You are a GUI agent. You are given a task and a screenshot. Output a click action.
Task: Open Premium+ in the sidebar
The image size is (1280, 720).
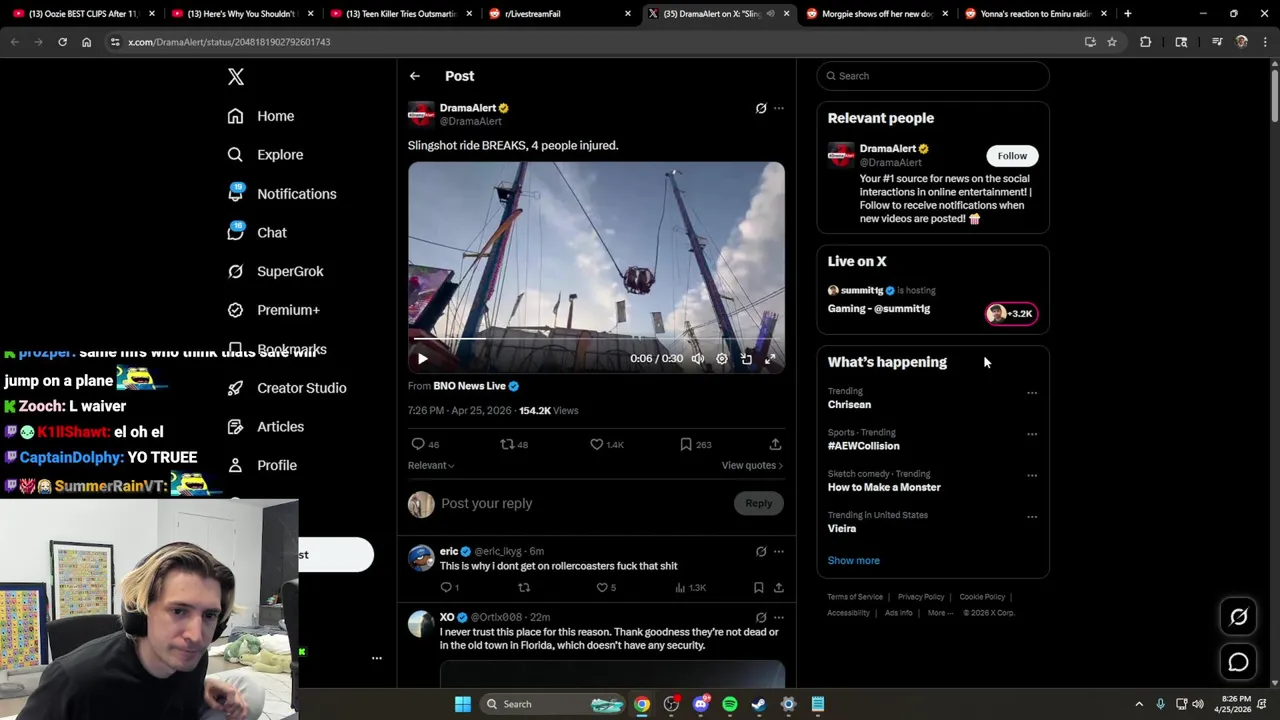273,310
